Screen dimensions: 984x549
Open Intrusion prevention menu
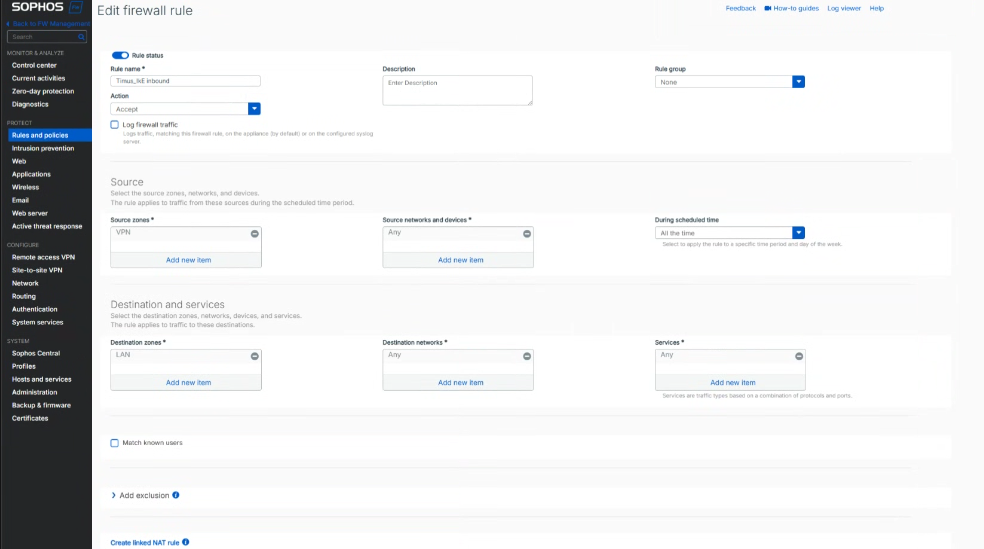pos(43,149)
